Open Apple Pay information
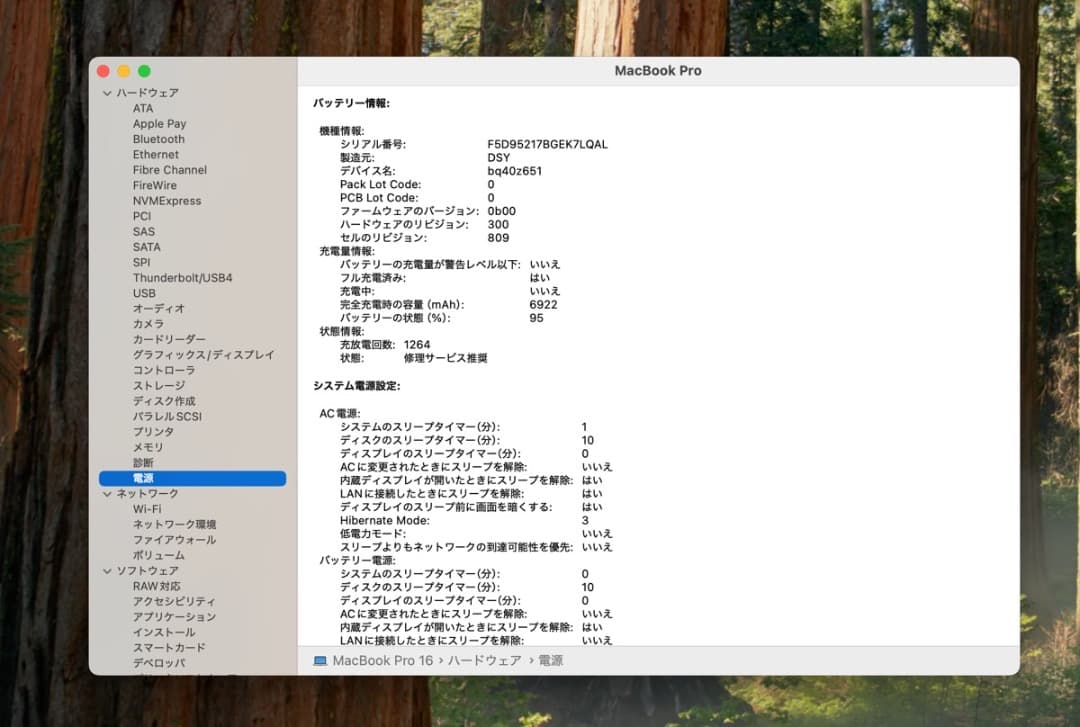Viewport: 1080px width, 727px height. click(x=162, y=123)
